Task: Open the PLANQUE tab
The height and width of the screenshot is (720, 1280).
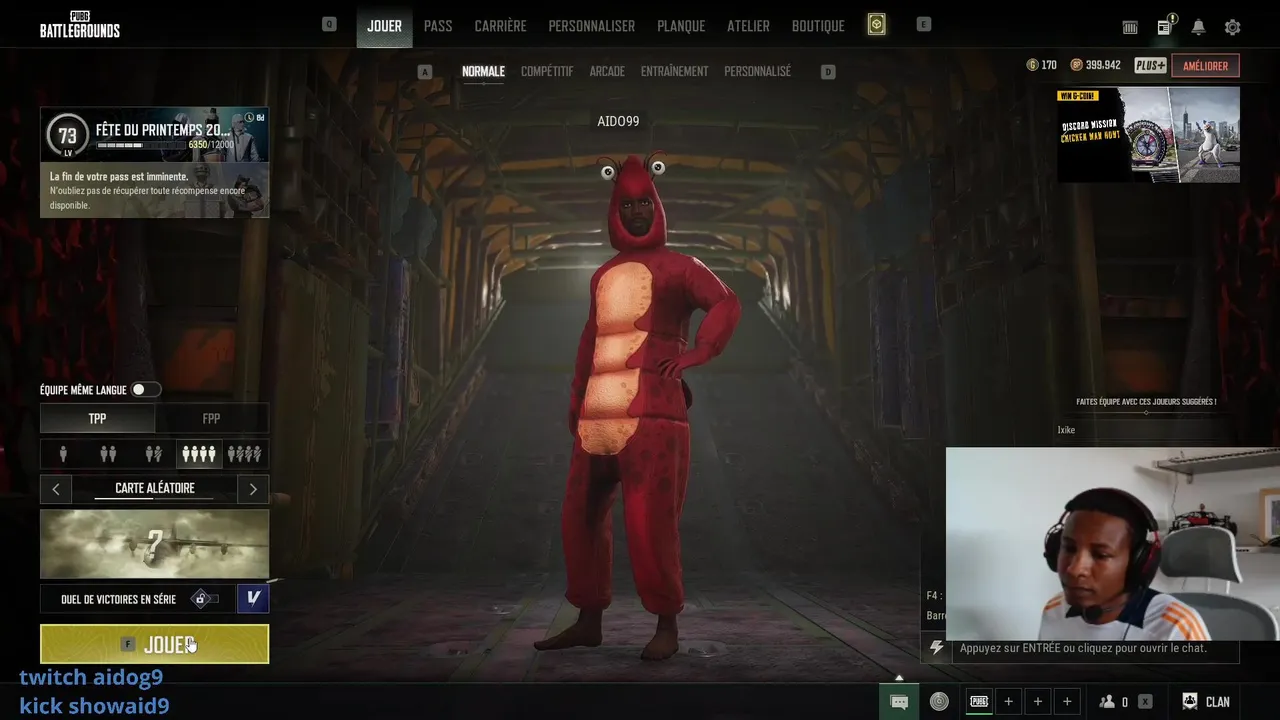Action: tap(681, 26)
